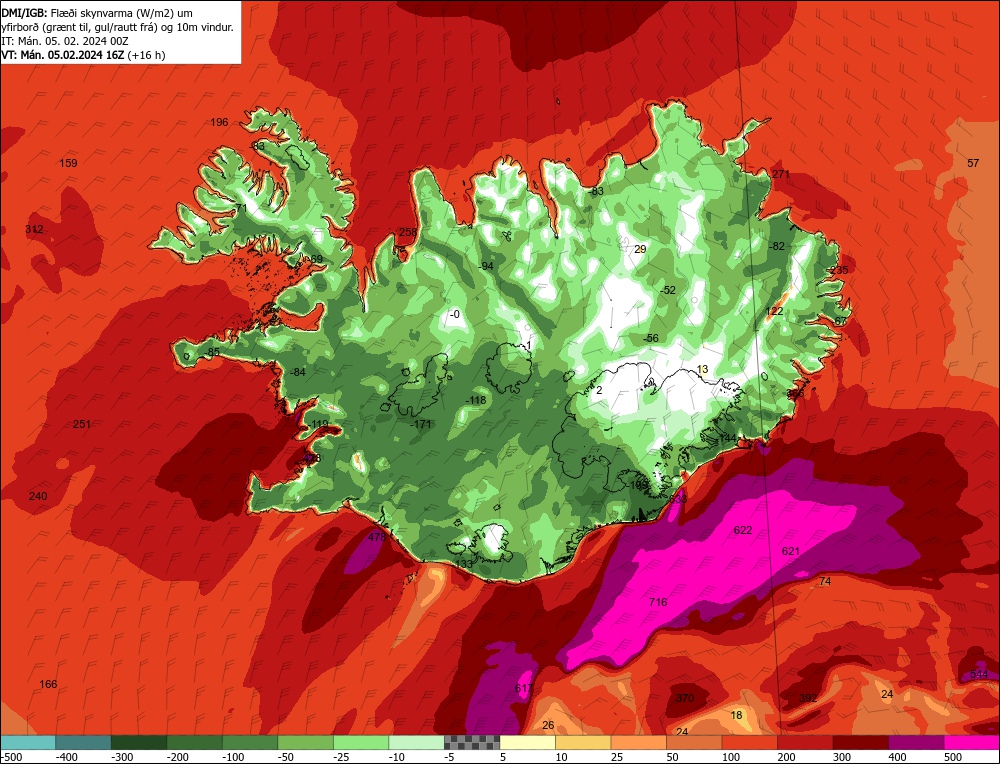Click the map value 622
The width and height of the screenshot is (1000, 764).
[x=743, y=530]
